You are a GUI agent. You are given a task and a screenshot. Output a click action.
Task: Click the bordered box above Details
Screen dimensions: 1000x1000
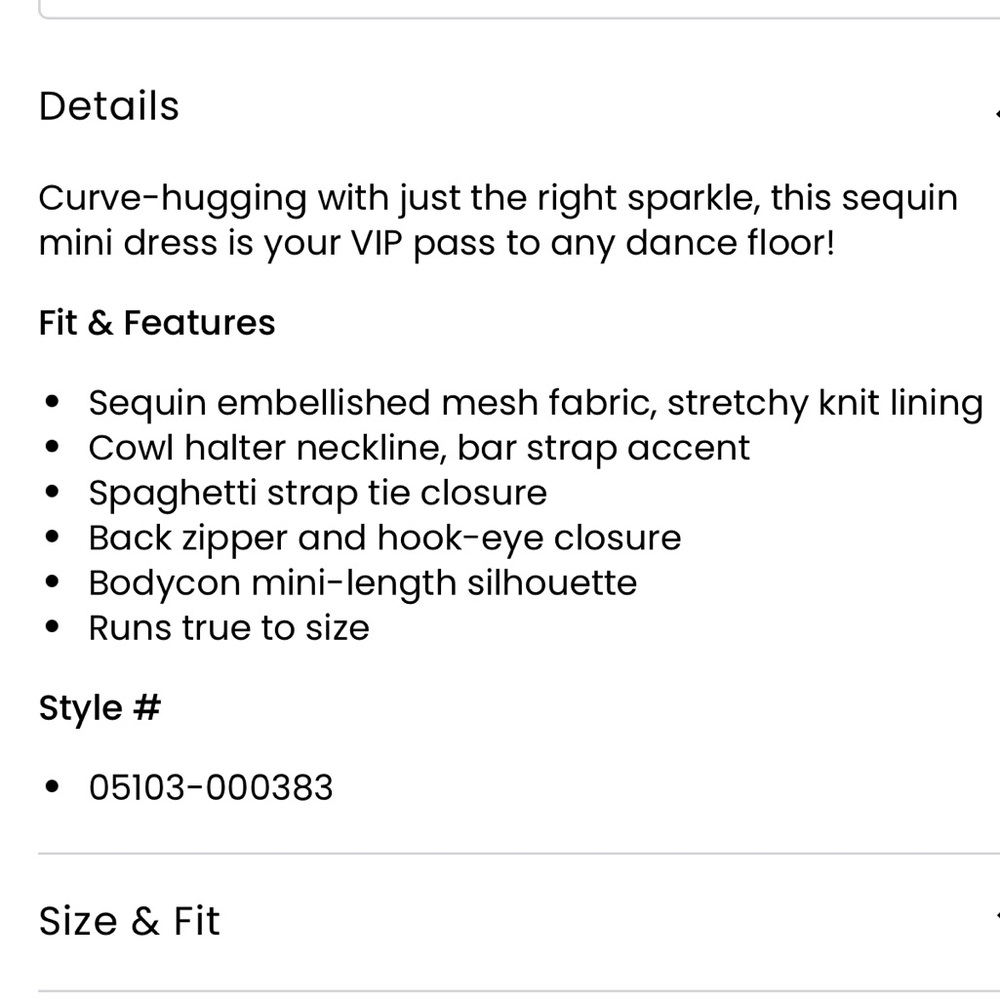point(519,10)
